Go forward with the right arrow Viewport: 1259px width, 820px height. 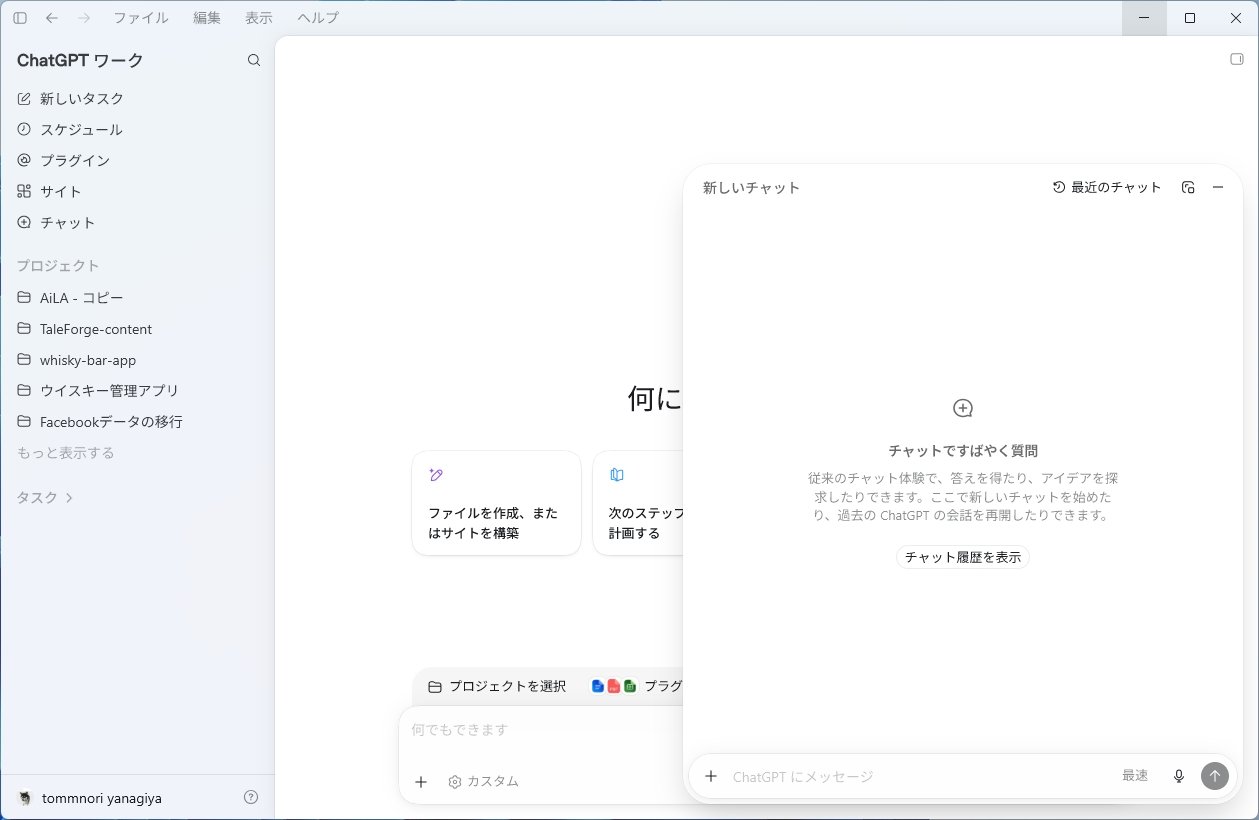[84, 18]
